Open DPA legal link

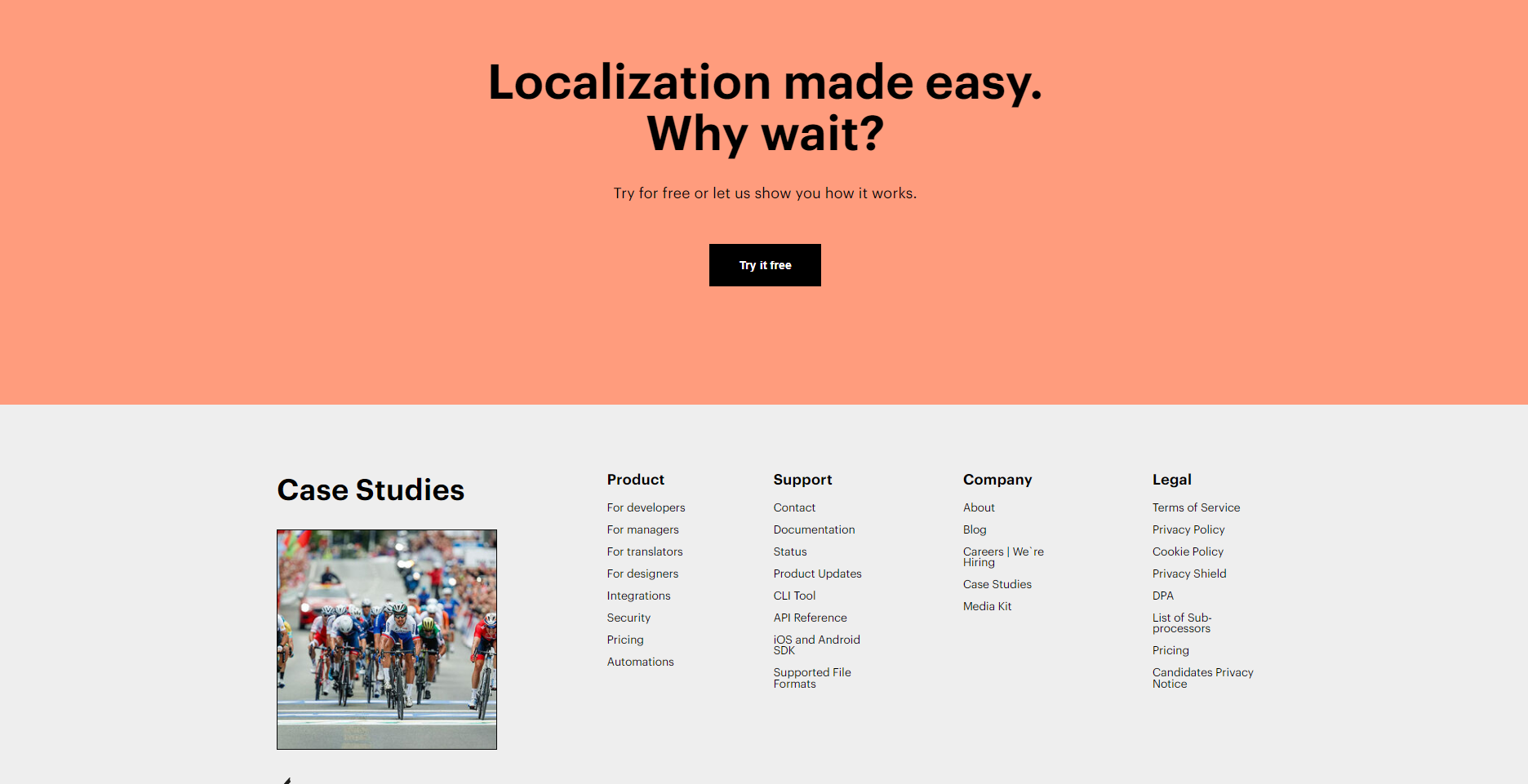click(x=1163, y=596)
